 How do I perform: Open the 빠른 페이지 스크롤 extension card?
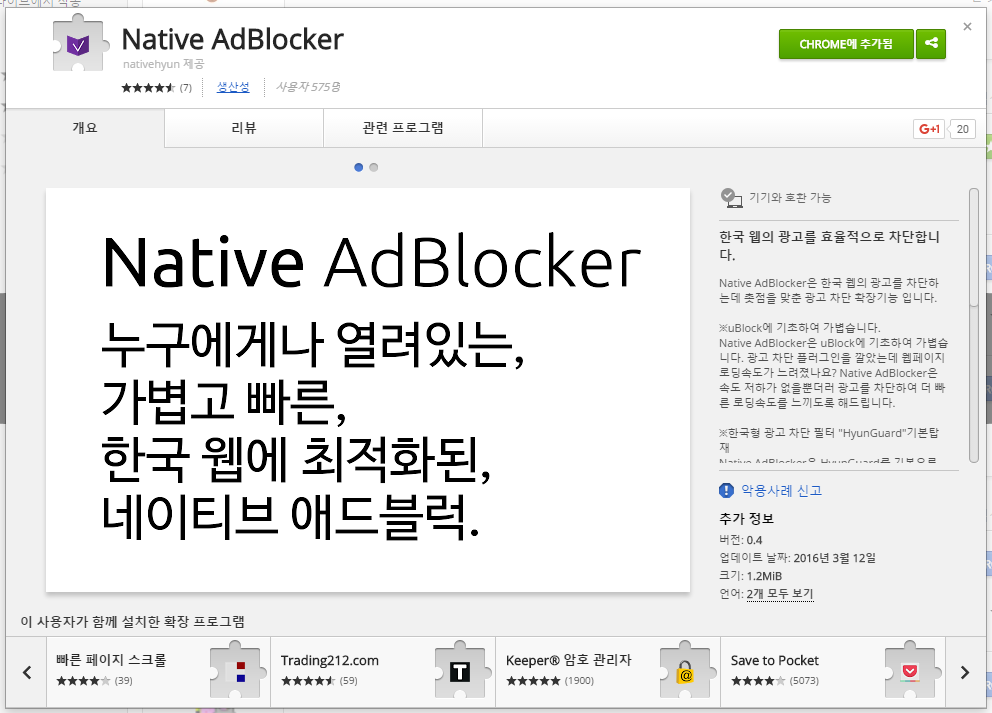158,672
